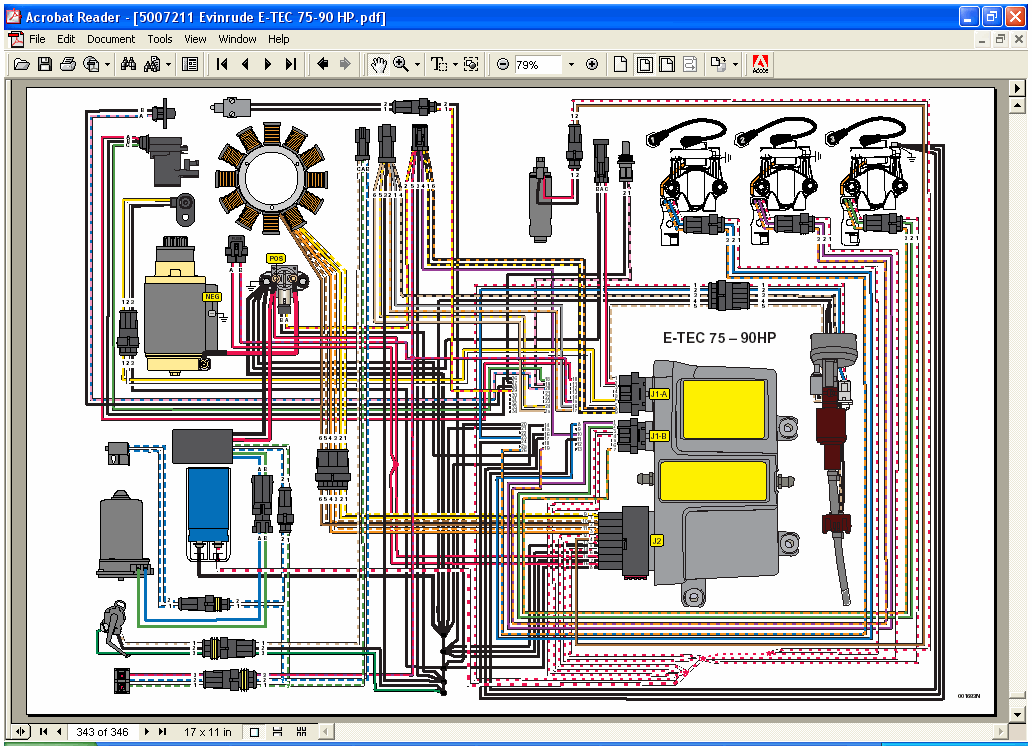This screenshot has width=1032, height=746.
Task: Select Continuous page layout in status bar
Action: point(278,732)
